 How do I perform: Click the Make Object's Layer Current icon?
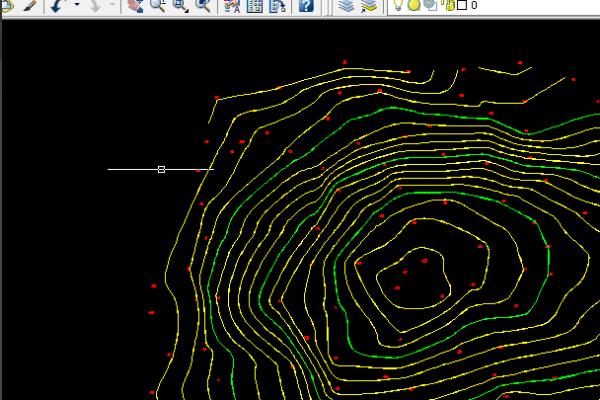click(x=369, y=6)
